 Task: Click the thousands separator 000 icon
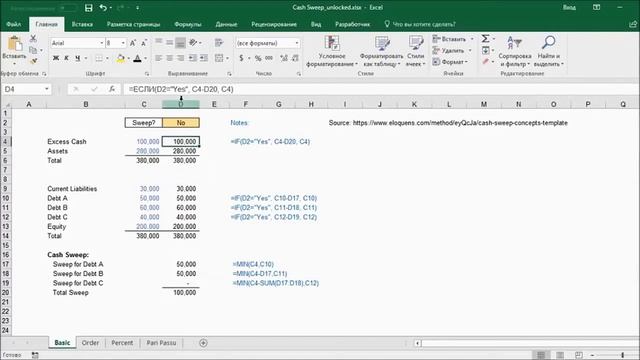[269, 58]
